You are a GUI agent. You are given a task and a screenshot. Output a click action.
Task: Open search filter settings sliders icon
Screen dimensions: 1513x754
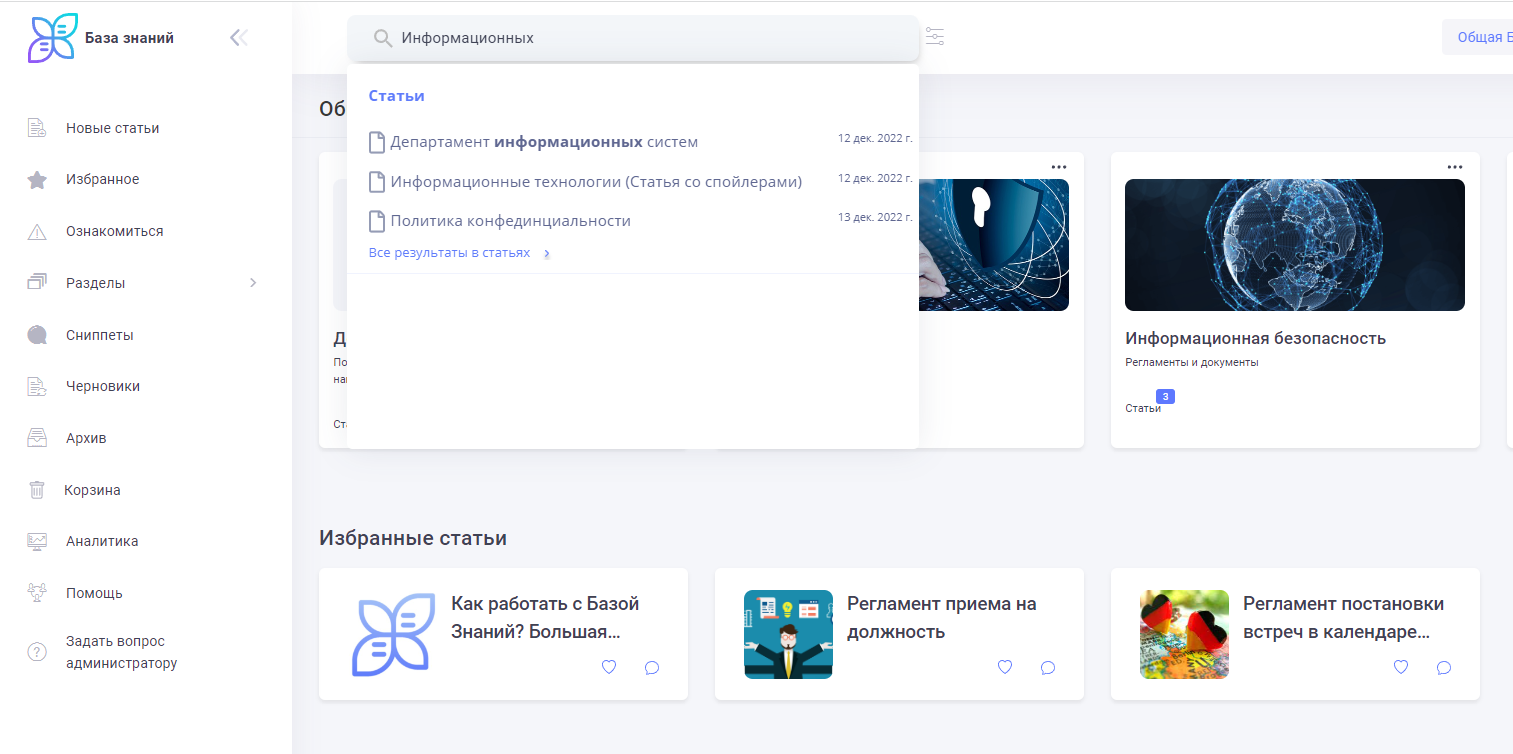coord(935,38)
